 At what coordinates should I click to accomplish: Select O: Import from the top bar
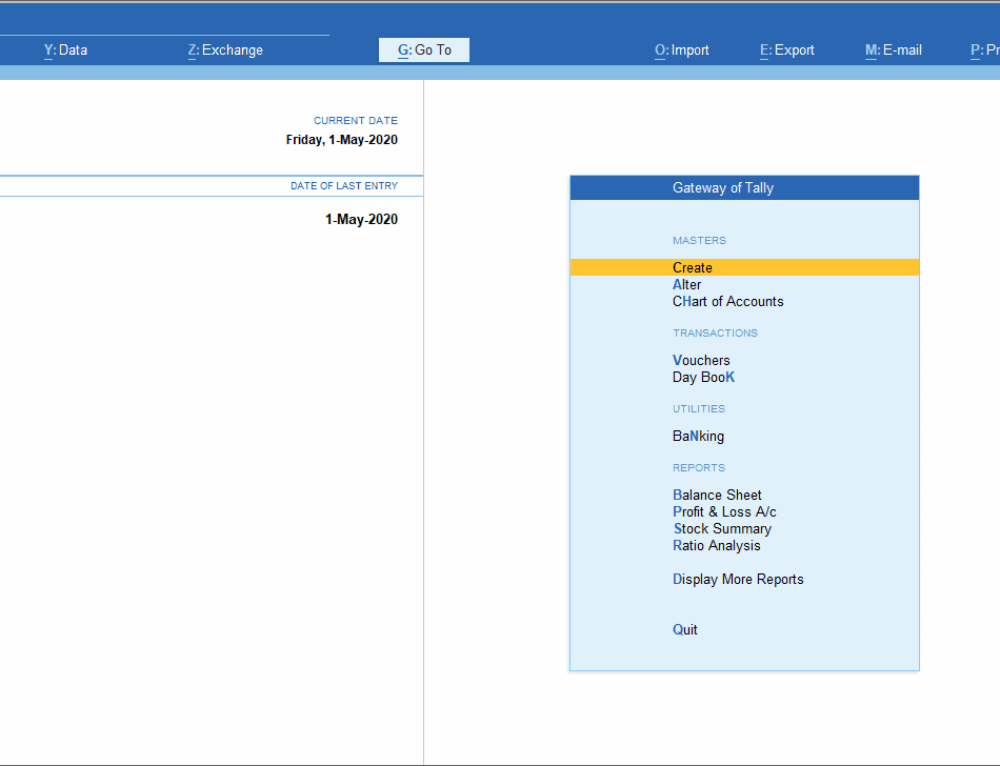681,49
